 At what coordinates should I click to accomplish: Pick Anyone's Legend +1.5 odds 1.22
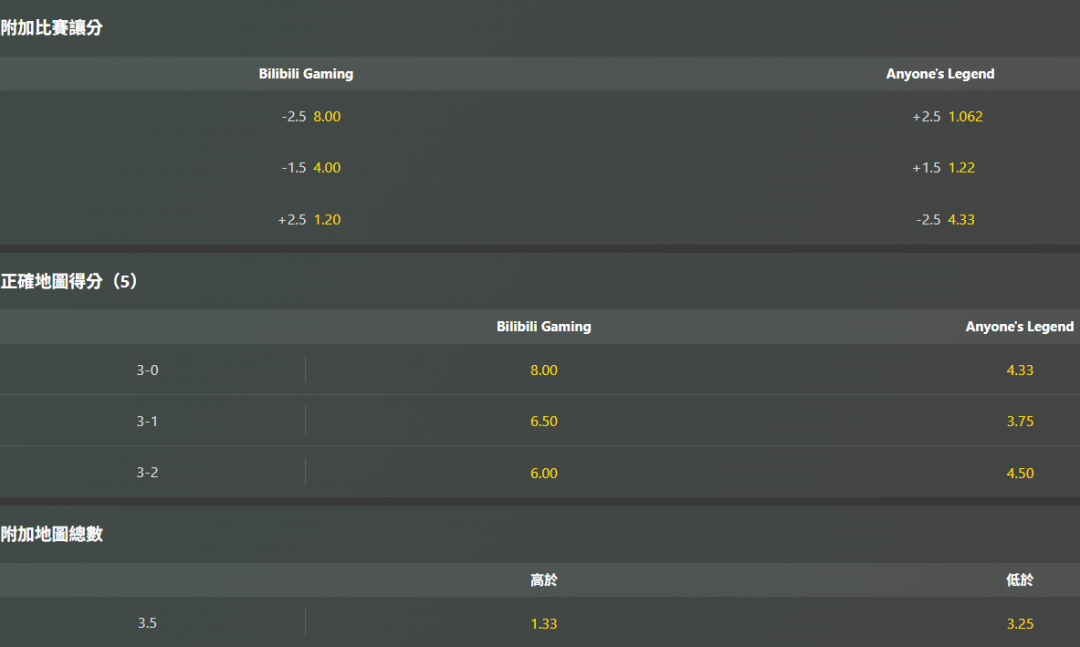pyautogui.click(x=944, y=167)
